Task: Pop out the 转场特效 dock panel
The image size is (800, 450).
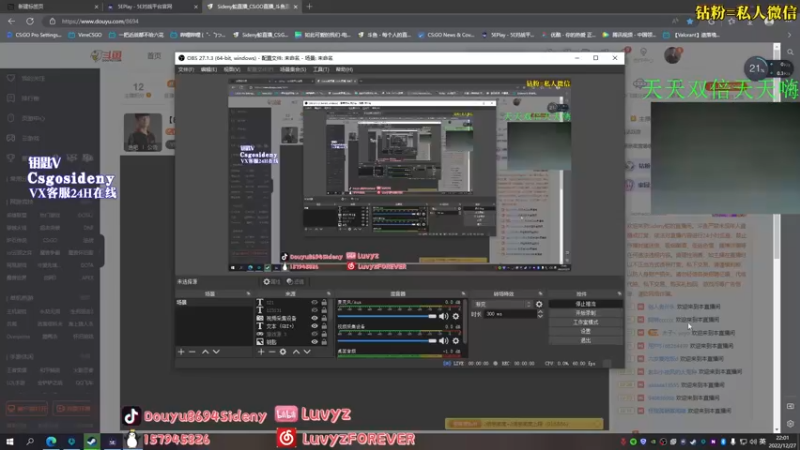Action: pyautogui.click(x=540, y=294)
